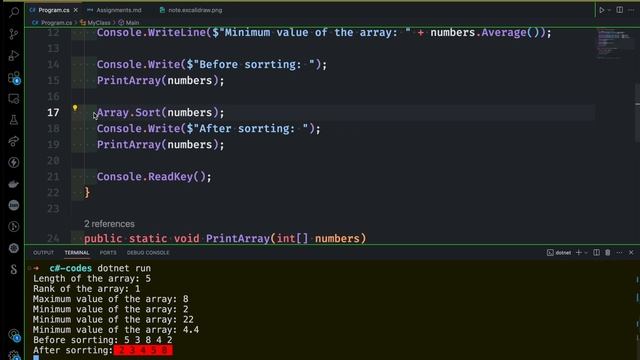Kill terminal with trash icon
This screenshot has width=640, height=360.
point(608,253)
